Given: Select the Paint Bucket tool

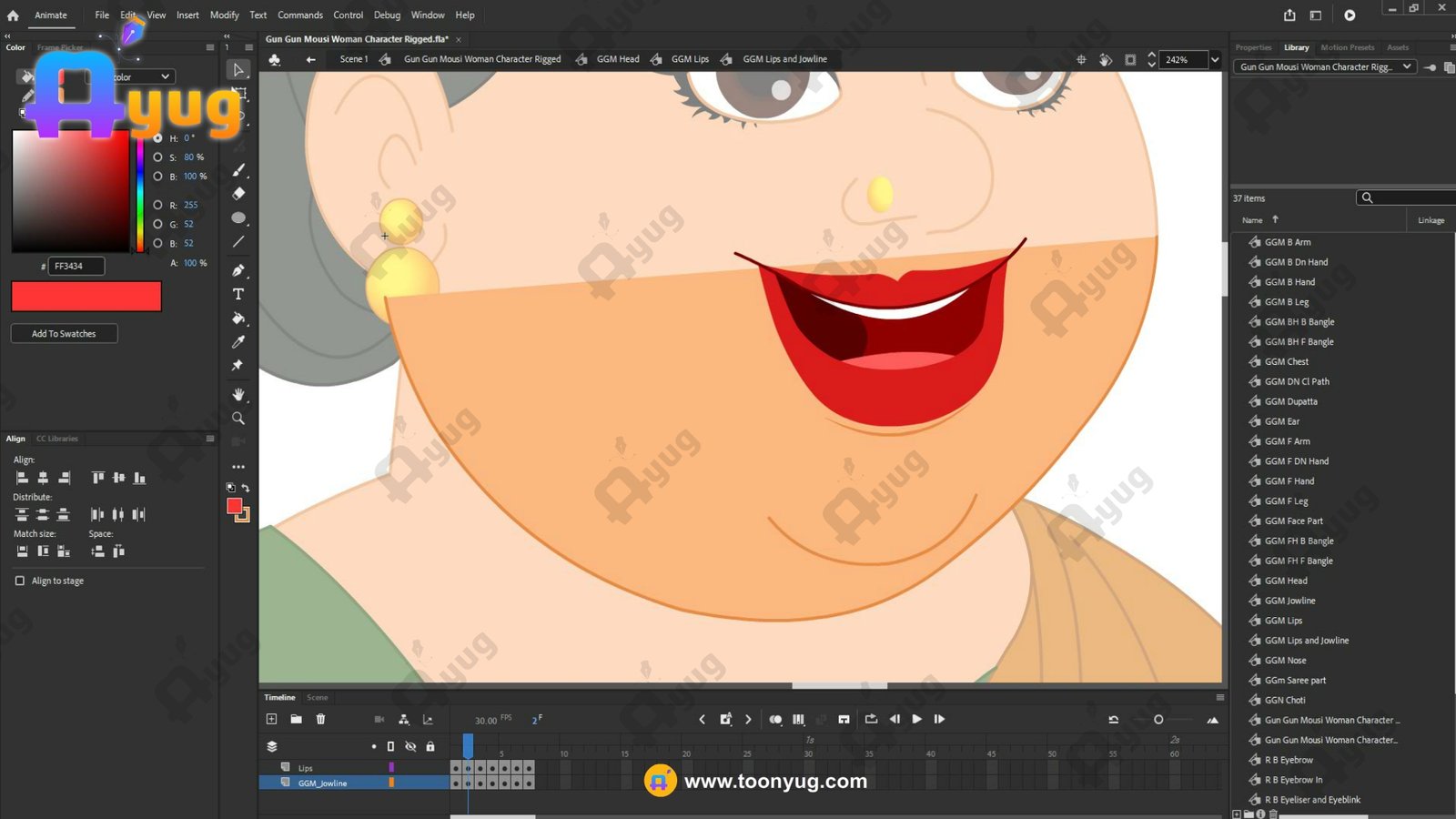Looking at the screenshot, I should click(238, 318).
